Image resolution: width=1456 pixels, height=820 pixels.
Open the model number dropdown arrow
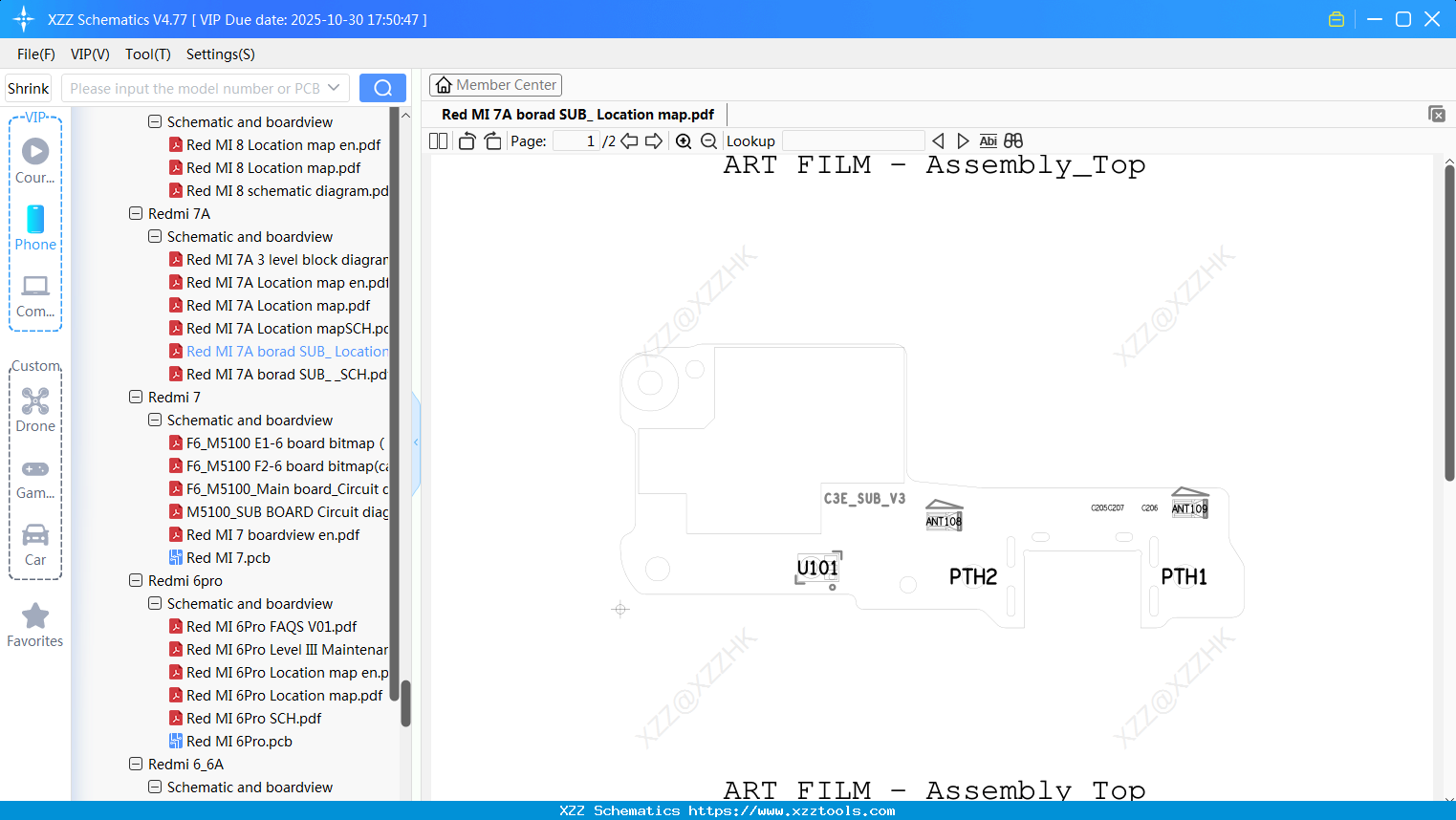334,88
